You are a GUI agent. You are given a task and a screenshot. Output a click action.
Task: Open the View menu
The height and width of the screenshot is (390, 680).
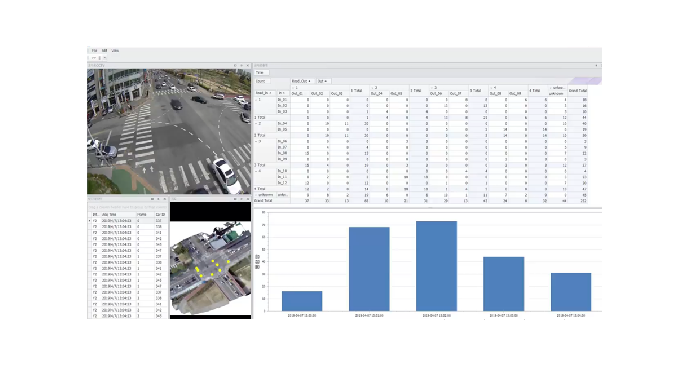point(115,51)
